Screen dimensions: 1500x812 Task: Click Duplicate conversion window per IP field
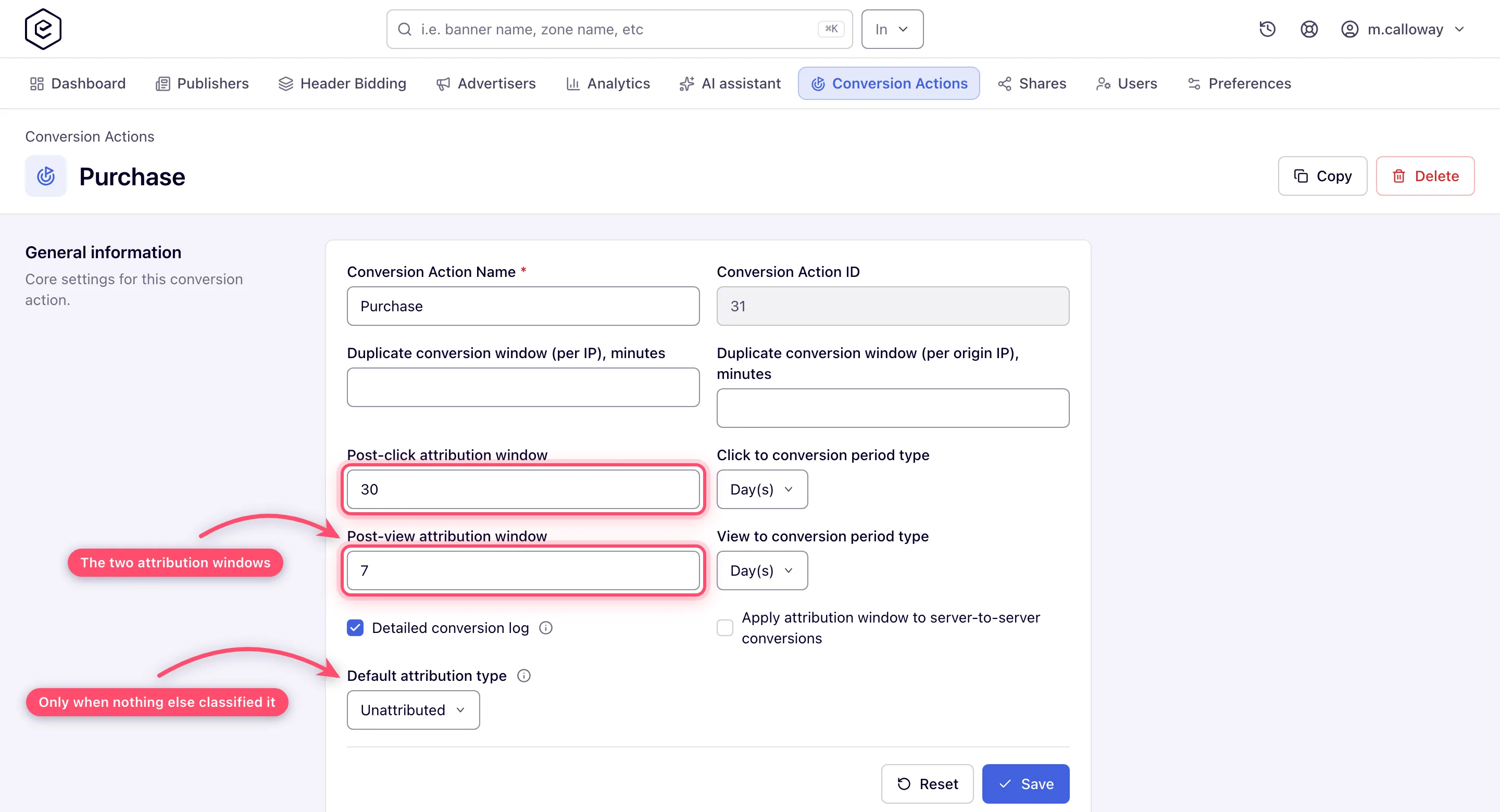point(523,387)
